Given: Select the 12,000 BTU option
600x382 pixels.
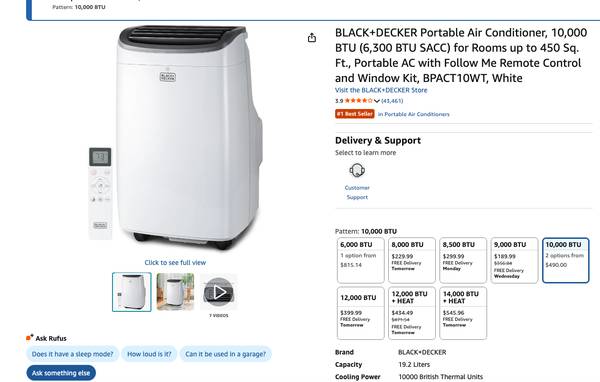Looking at the screenshot, I should pyautogui.click(x=360, y=313).
